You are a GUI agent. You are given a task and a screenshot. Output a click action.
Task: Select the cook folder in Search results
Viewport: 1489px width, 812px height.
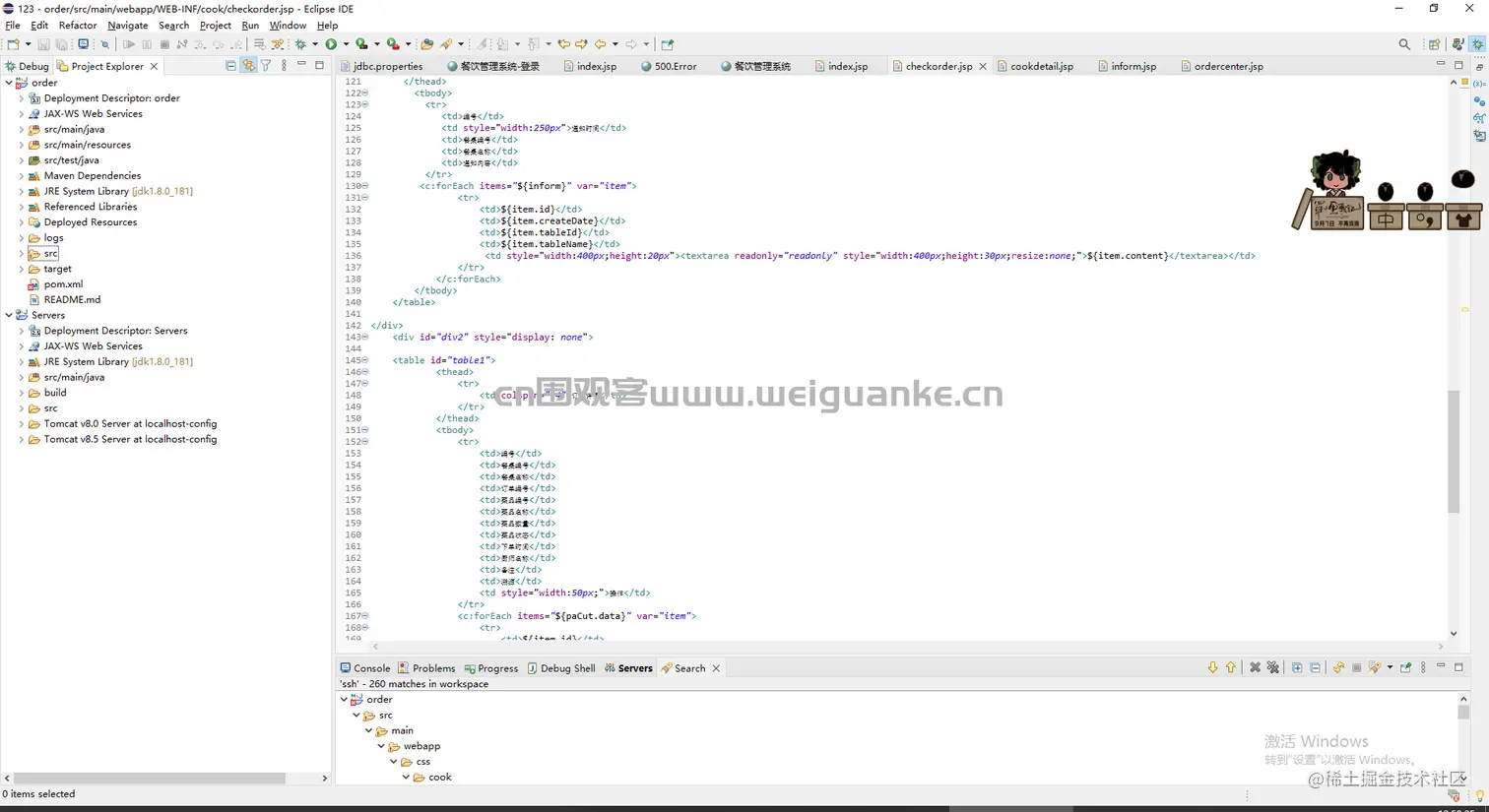point(432,778)
